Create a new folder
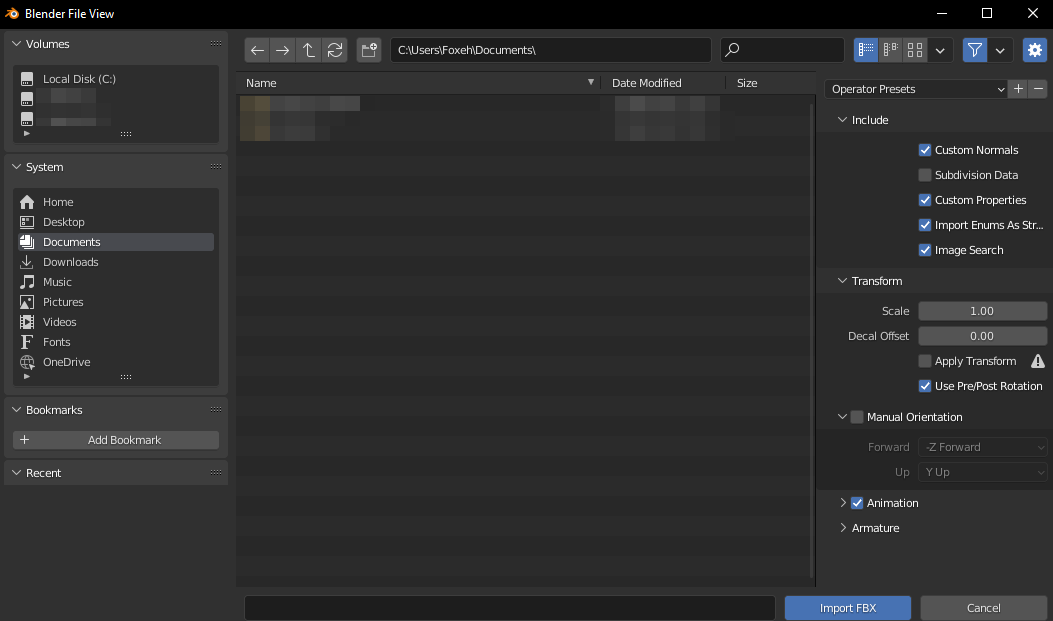1053x621 pixels. click(369, 50)
